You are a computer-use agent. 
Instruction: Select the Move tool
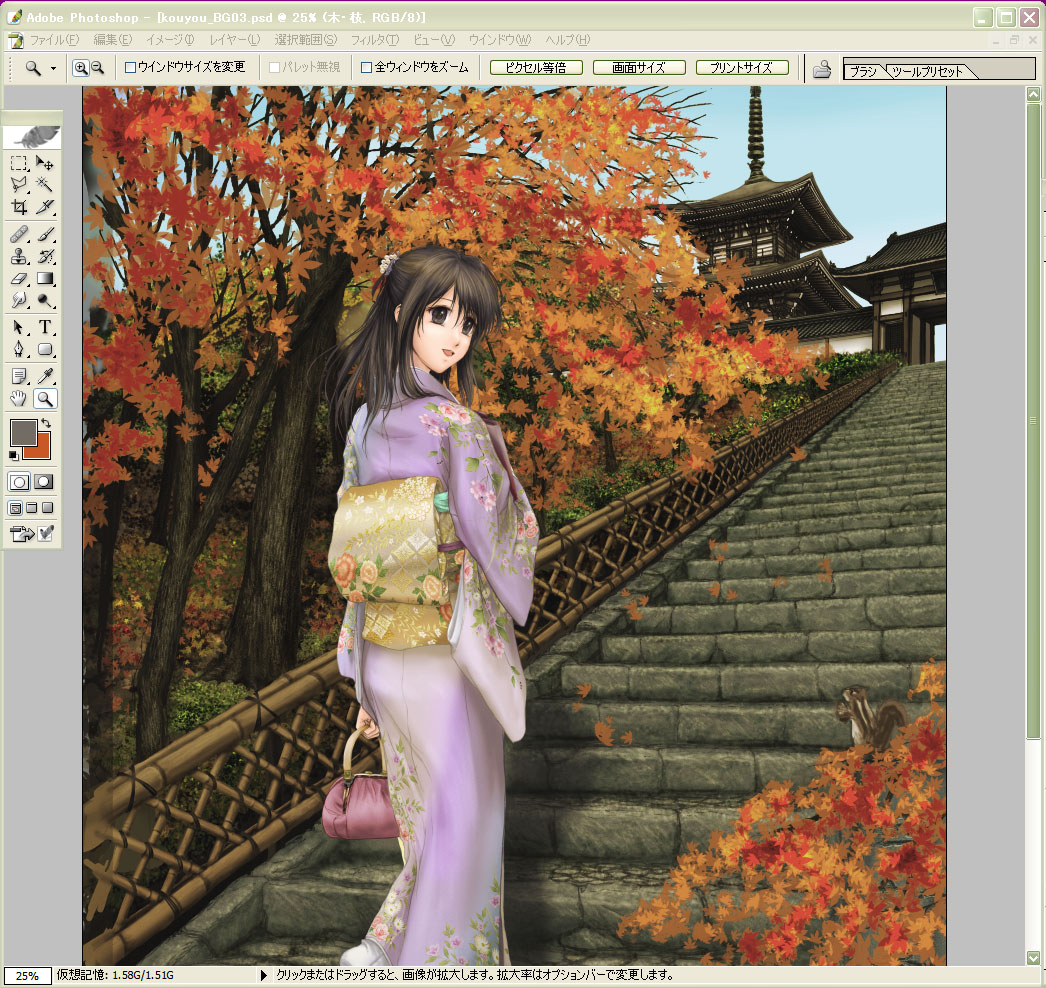click(45, 163)
